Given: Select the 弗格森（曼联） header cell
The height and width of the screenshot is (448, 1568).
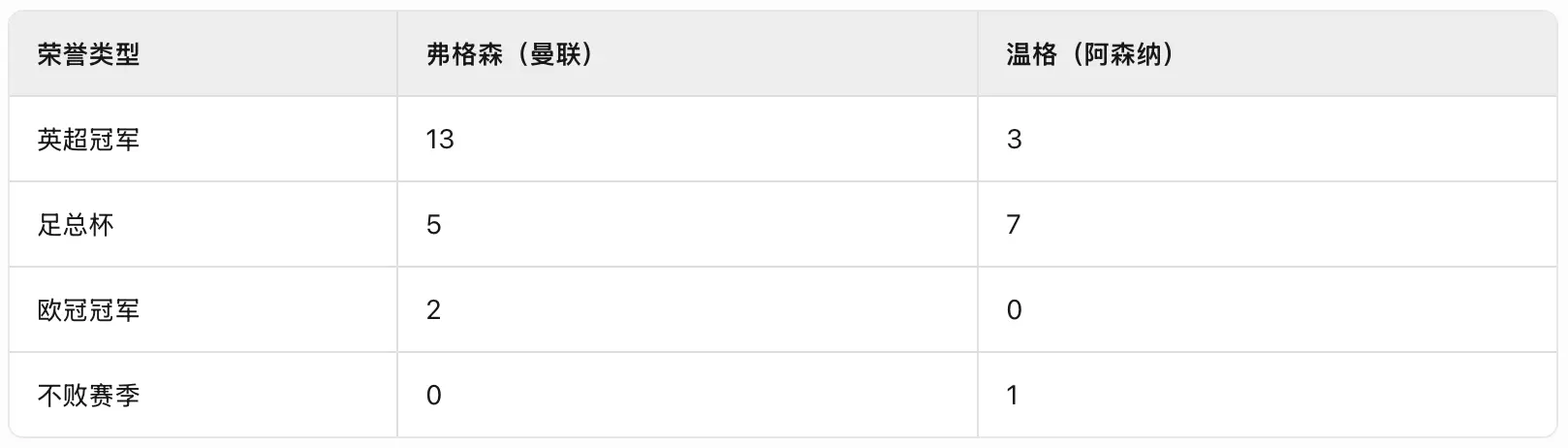Looking at the screenshot, I should pyautogui.click(x=687, y=54).
